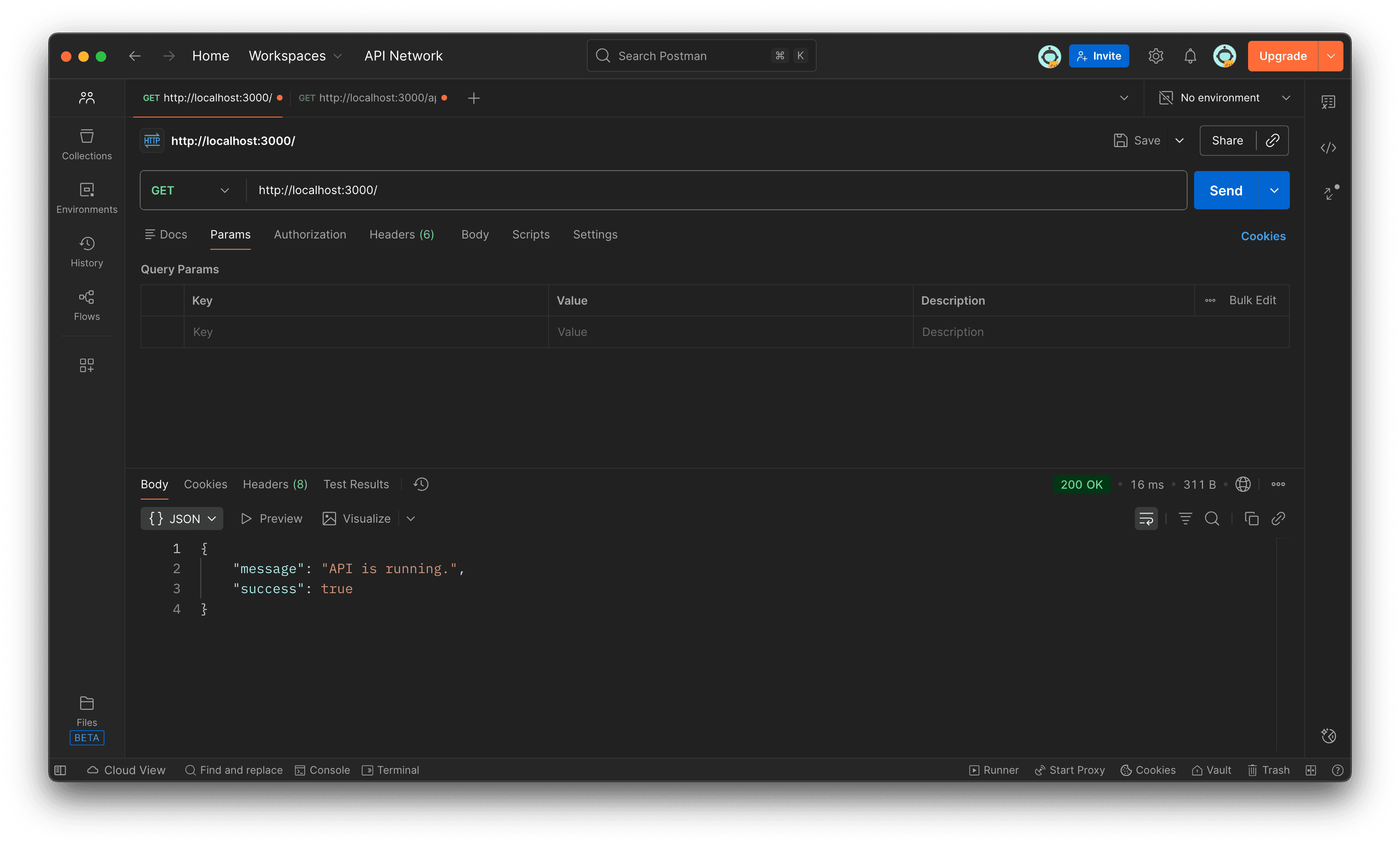Open the Environments panel

(x=86, y=197)
